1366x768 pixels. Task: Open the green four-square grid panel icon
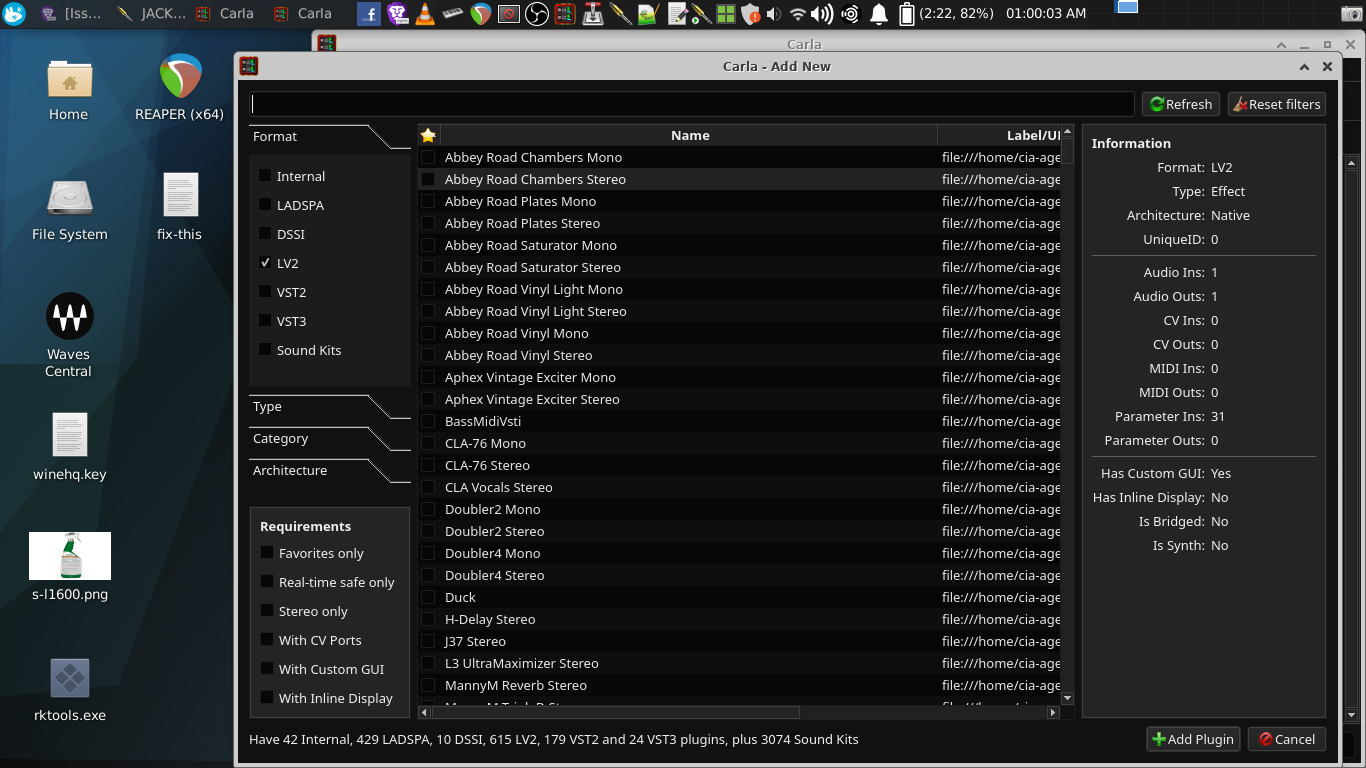tap(725, 14)
